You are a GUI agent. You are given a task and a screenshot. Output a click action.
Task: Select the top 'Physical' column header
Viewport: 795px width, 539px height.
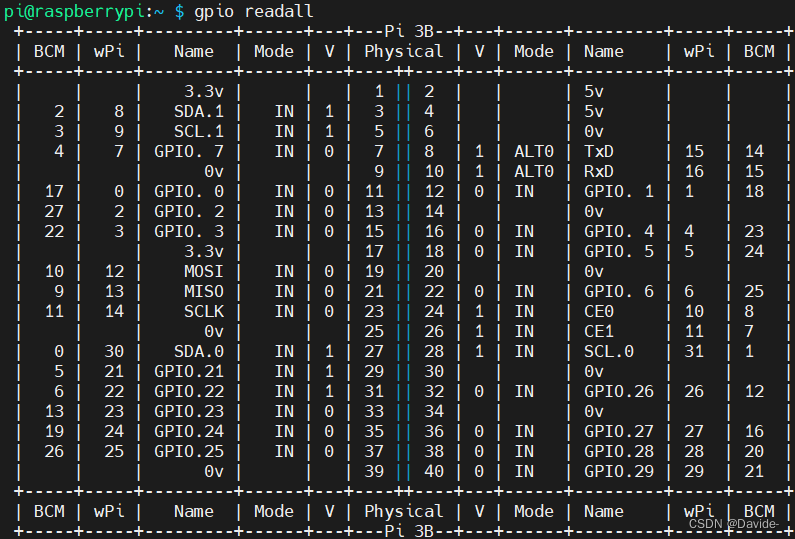coord(404,51)
